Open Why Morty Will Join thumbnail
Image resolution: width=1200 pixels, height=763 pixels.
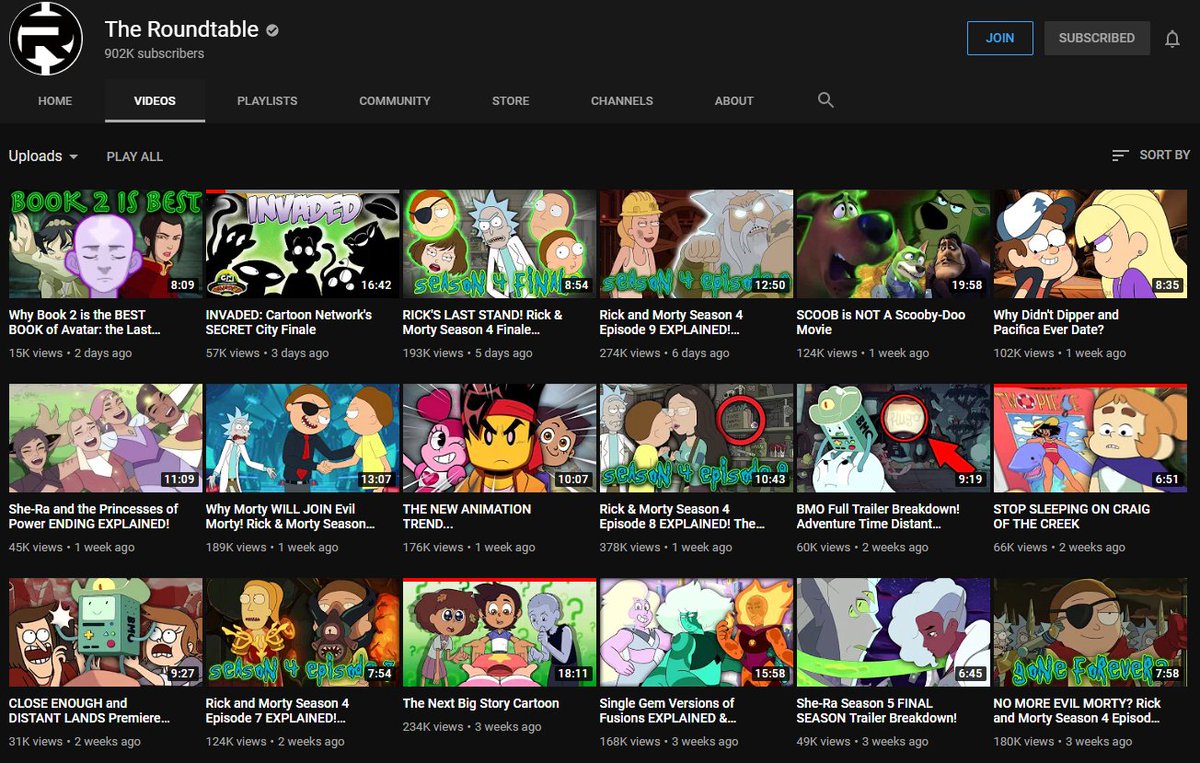[302, 439]
